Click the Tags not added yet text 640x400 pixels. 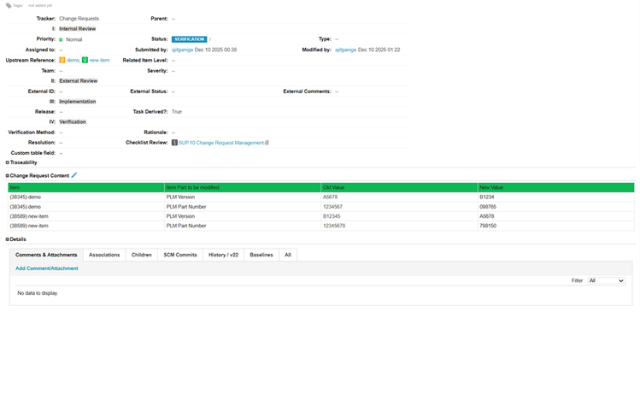(40, 6)
